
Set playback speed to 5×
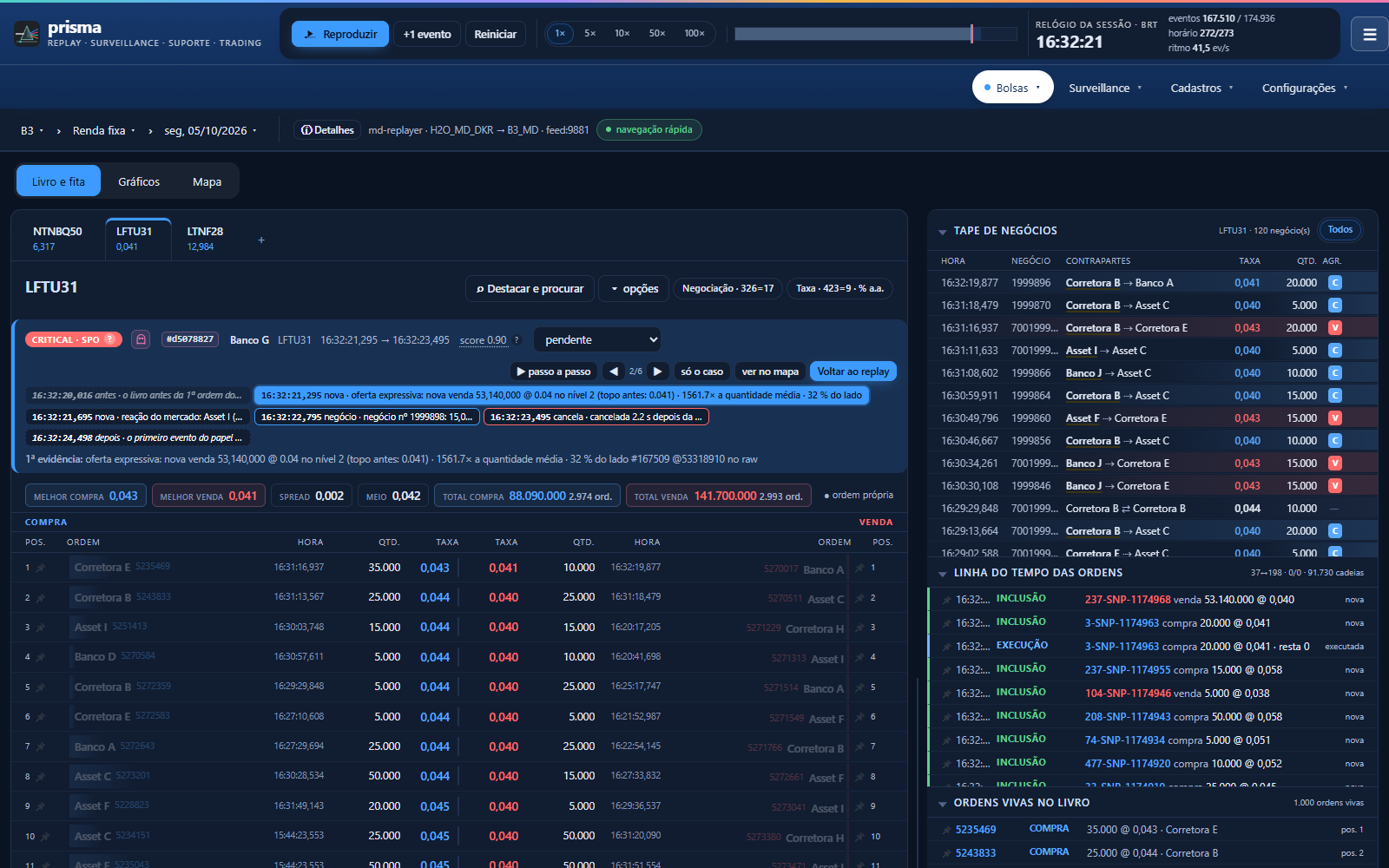tap(590, 34)
